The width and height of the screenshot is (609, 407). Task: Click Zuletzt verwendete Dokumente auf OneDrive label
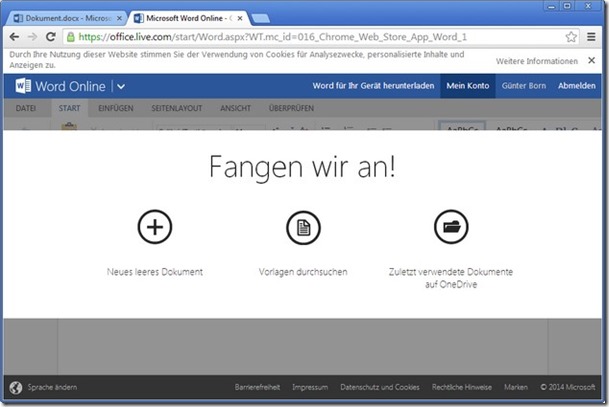(451, 278)
